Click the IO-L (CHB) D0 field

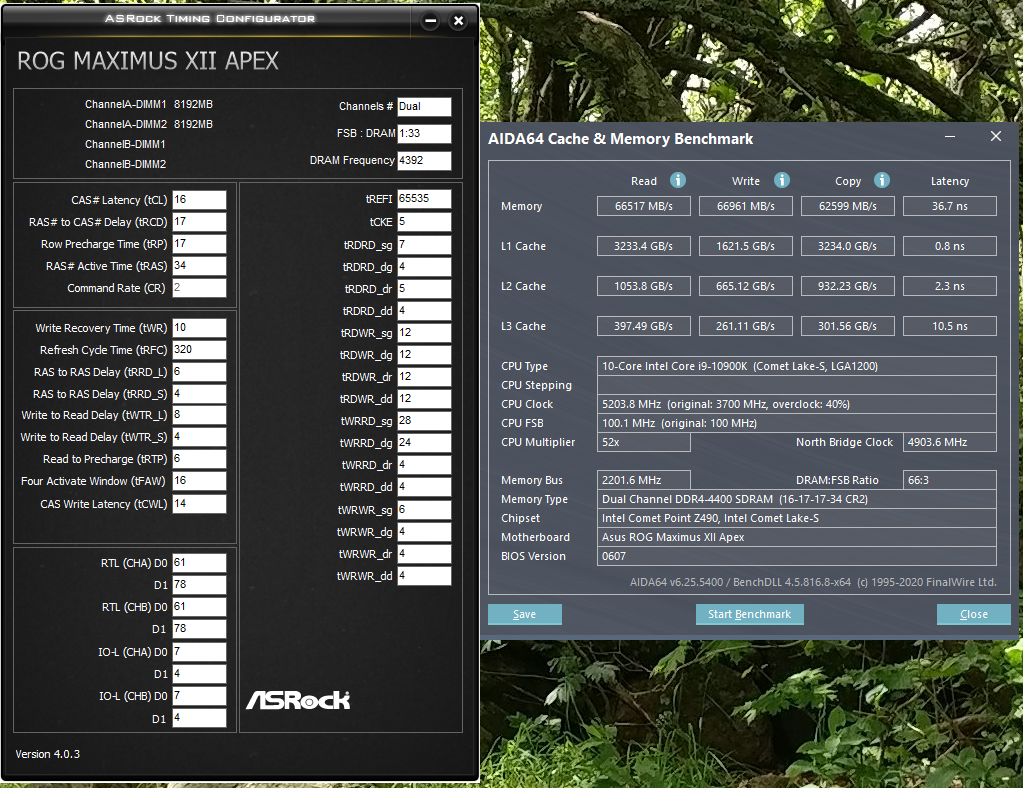[200, 696]
